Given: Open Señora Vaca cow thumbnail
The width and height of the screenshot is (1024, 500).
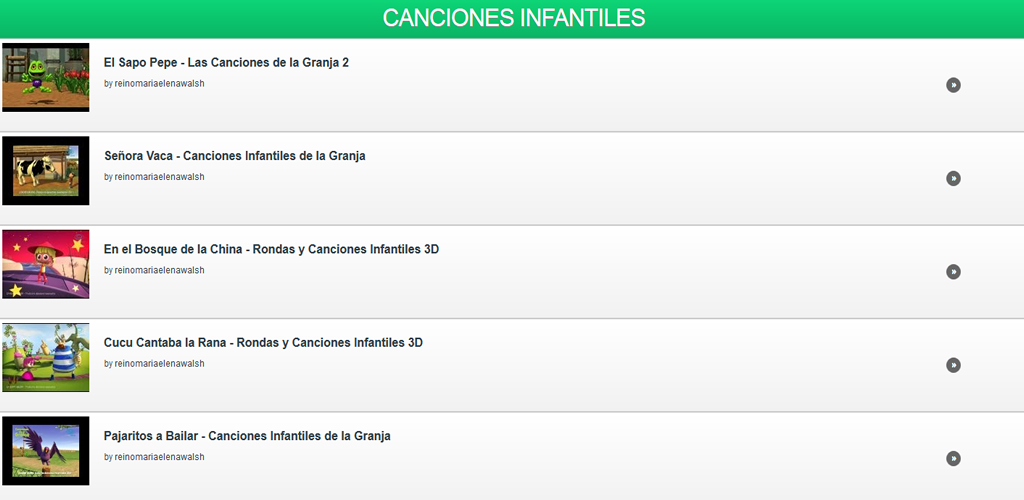Looking at the screenshot, I should pos(46,171).
